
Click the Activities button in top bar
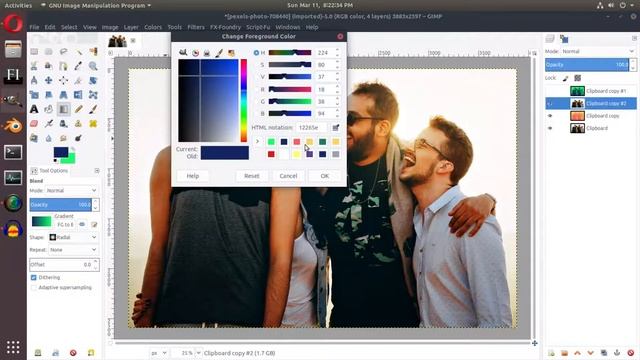(18, 5)
